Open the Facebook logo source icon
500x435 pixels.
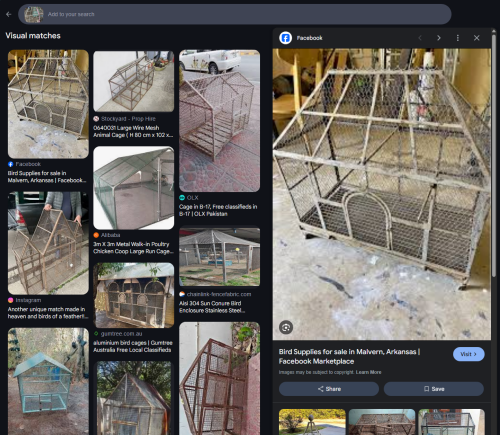pos(286,38)
